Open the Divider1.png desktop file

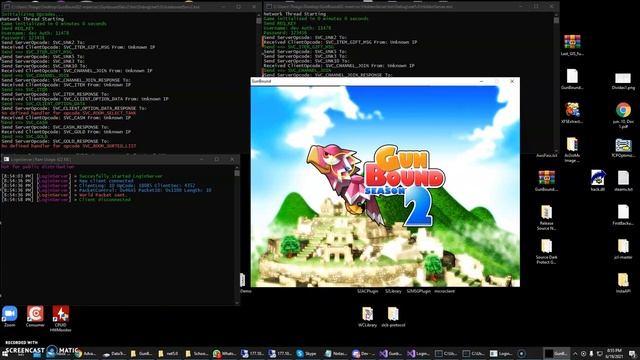click(623, 81)
